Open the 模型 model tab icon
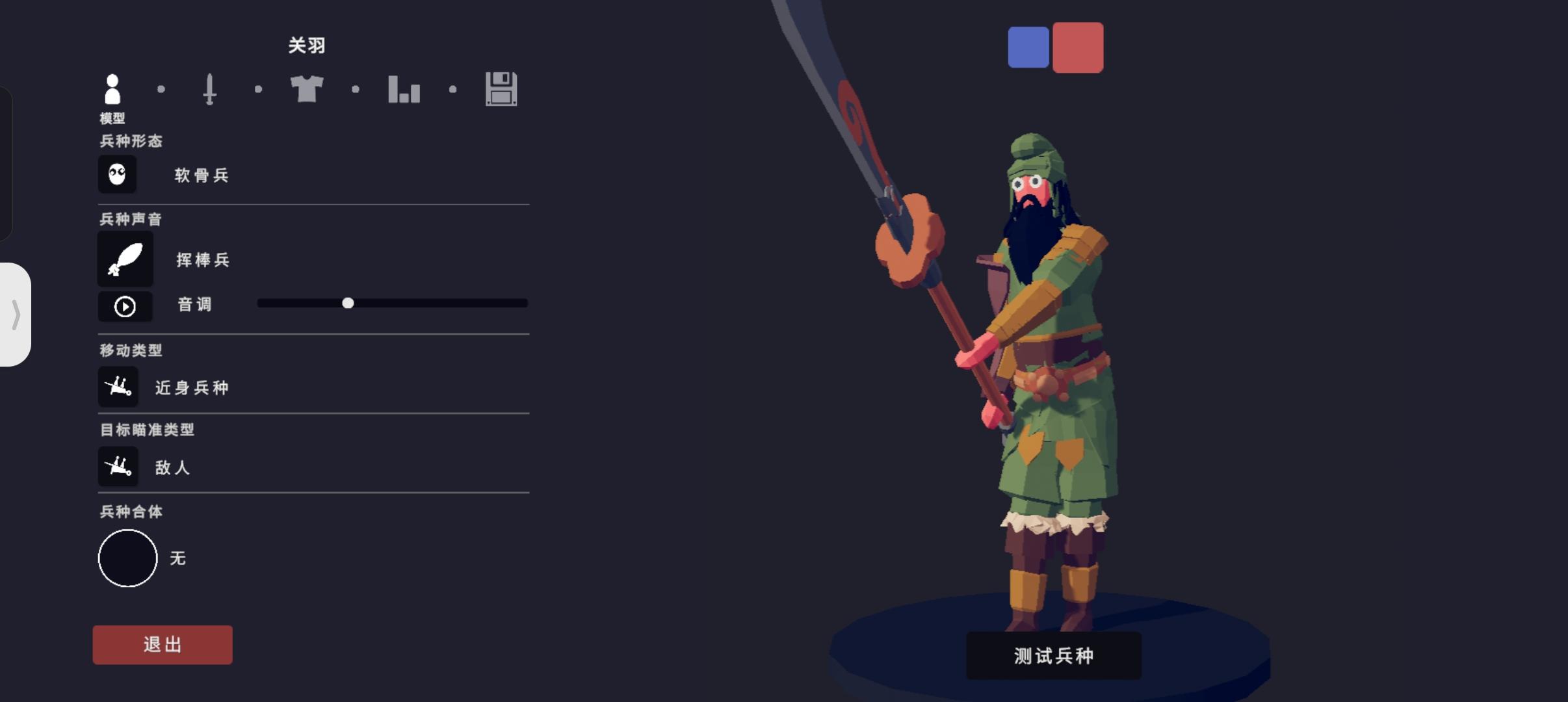Screen dimensions: 1568x702 pos(112,89)
